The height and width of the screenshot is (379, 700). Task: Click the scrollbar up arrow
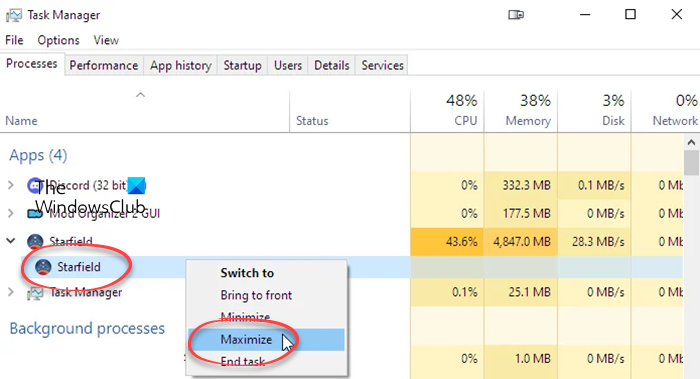pyautogui.click(x=691, y=142)
